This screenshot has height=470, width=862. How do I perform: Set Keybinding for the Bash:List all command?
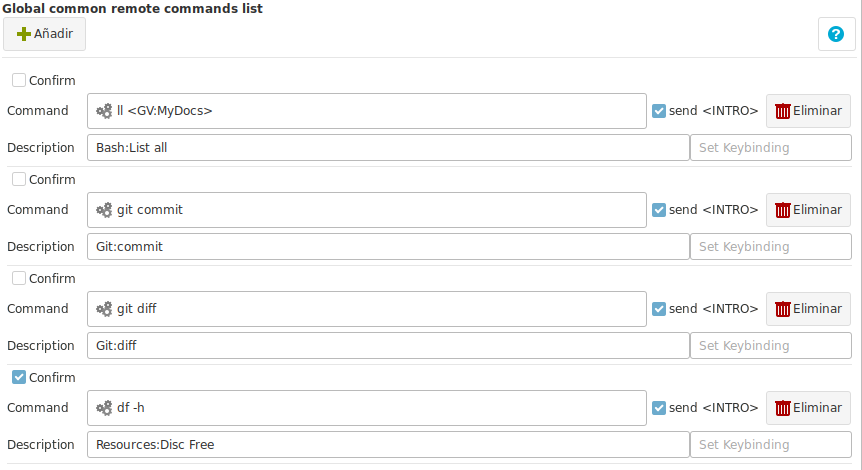(x=771, y=148)
